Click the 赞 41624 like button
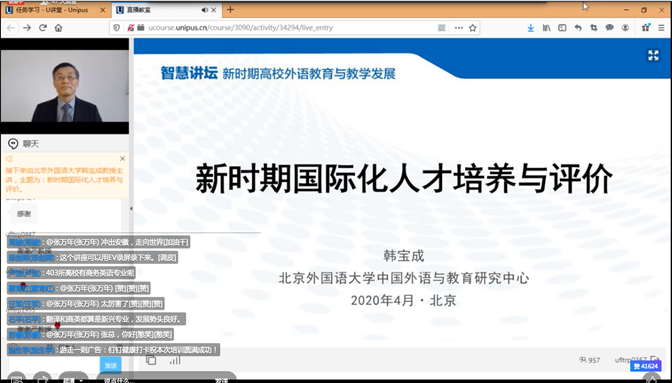 (645, 366)
